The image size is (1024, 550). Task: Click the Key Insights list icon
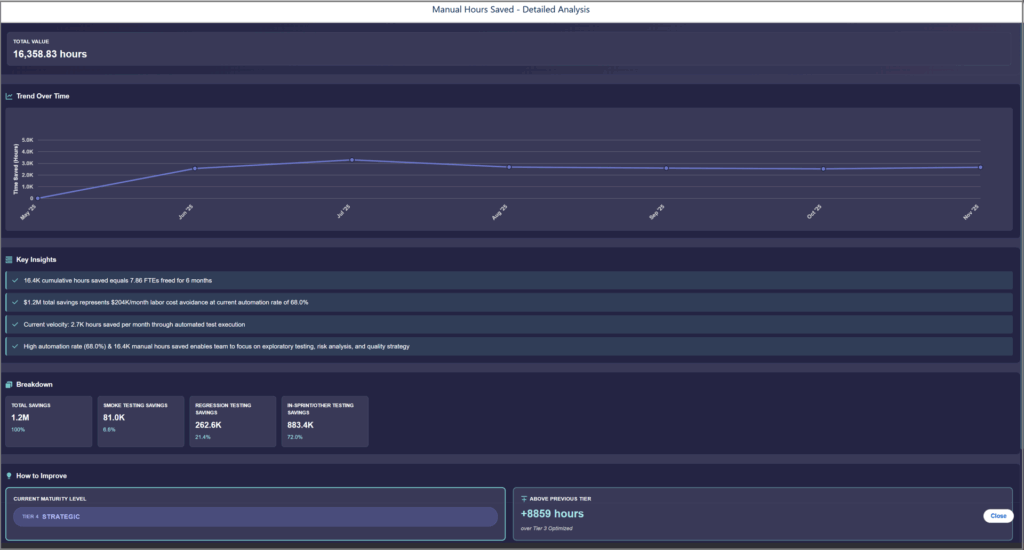9,260
